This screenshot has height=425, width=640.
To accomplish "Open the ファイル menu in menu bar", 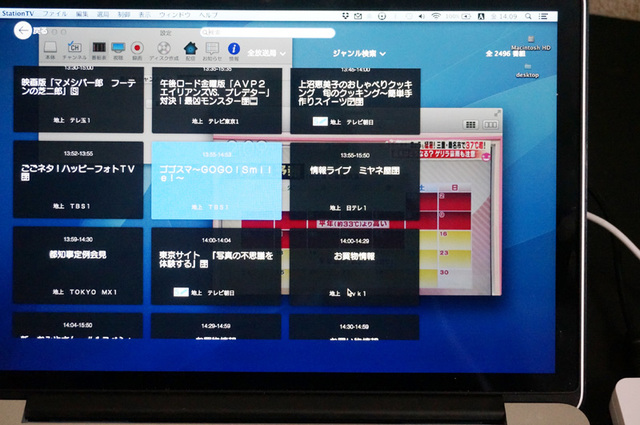I will coord(56,16).
